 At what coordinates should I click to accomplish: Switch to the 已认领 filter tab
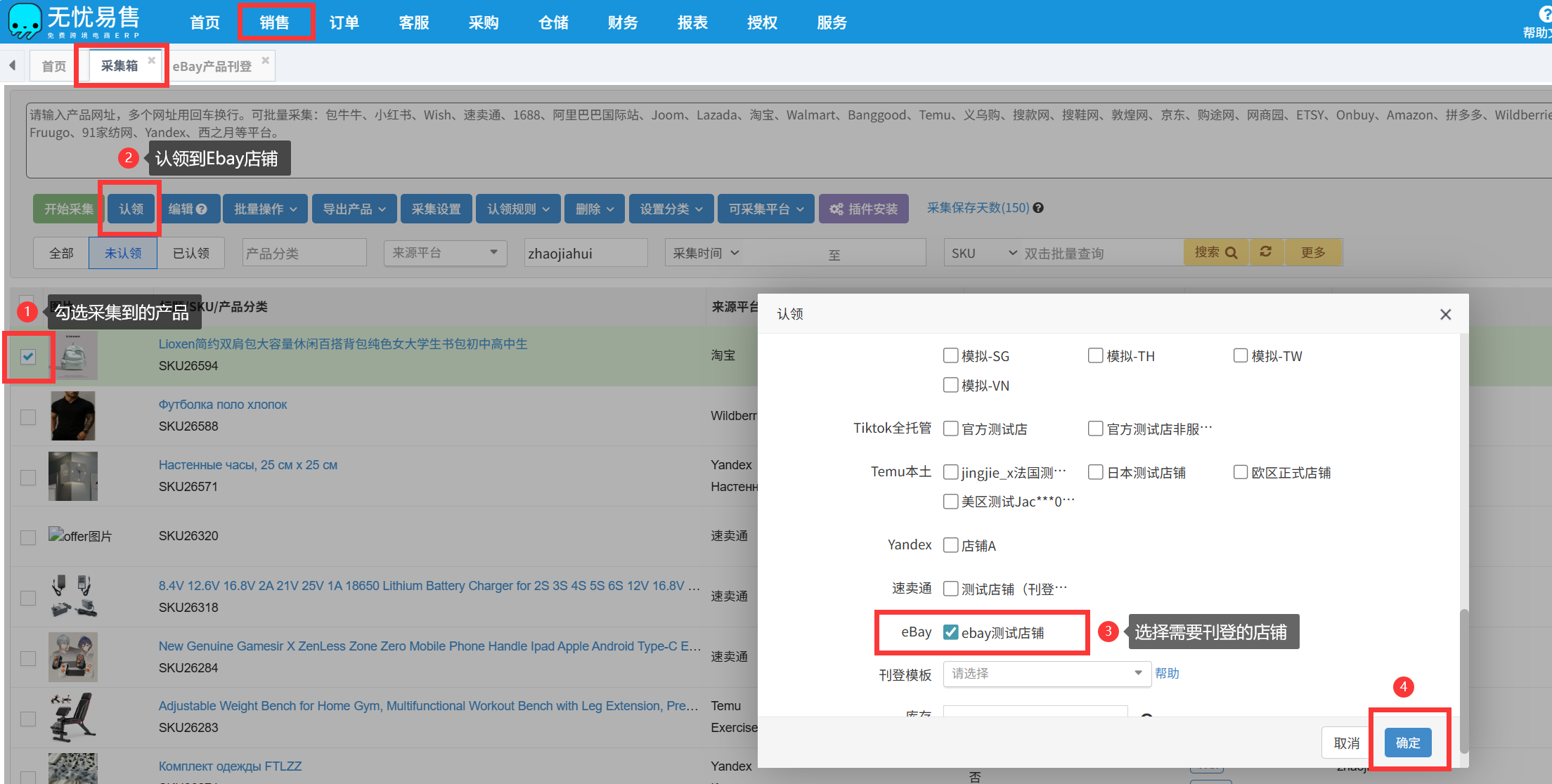pyautogui.click(x=191, y=253)
